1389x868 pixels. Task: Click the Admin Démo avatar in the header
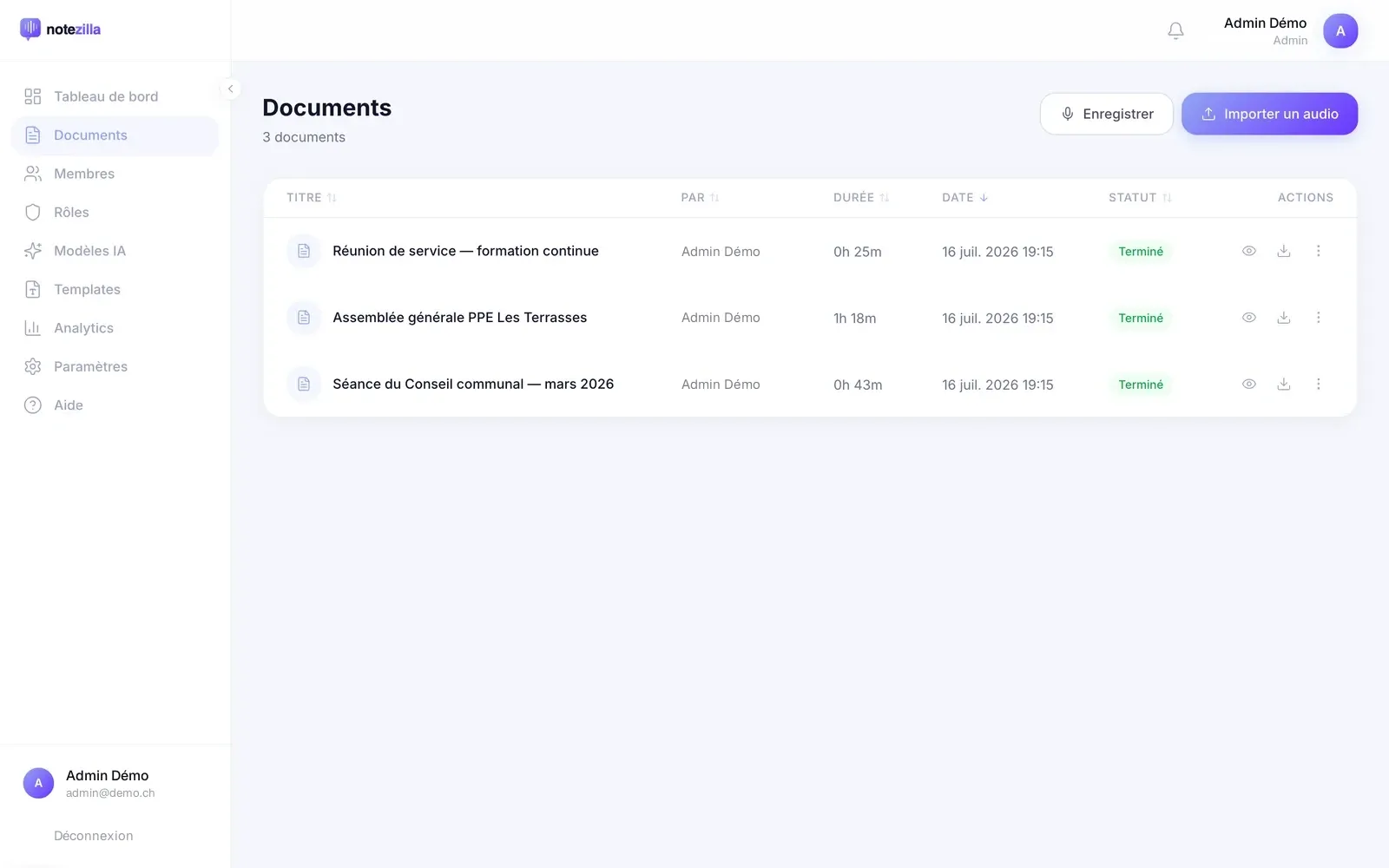pyautogui.click(x=1340, y=31)
